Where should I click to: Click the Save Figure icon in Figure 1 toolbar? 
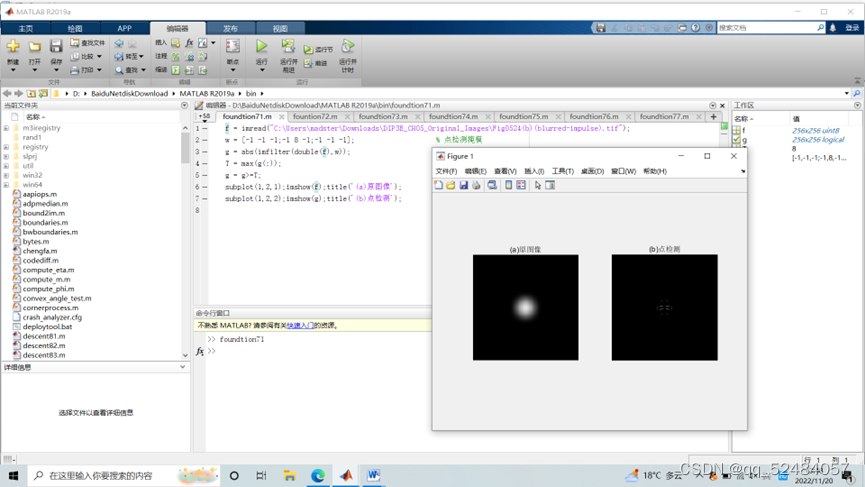[463, 185]
